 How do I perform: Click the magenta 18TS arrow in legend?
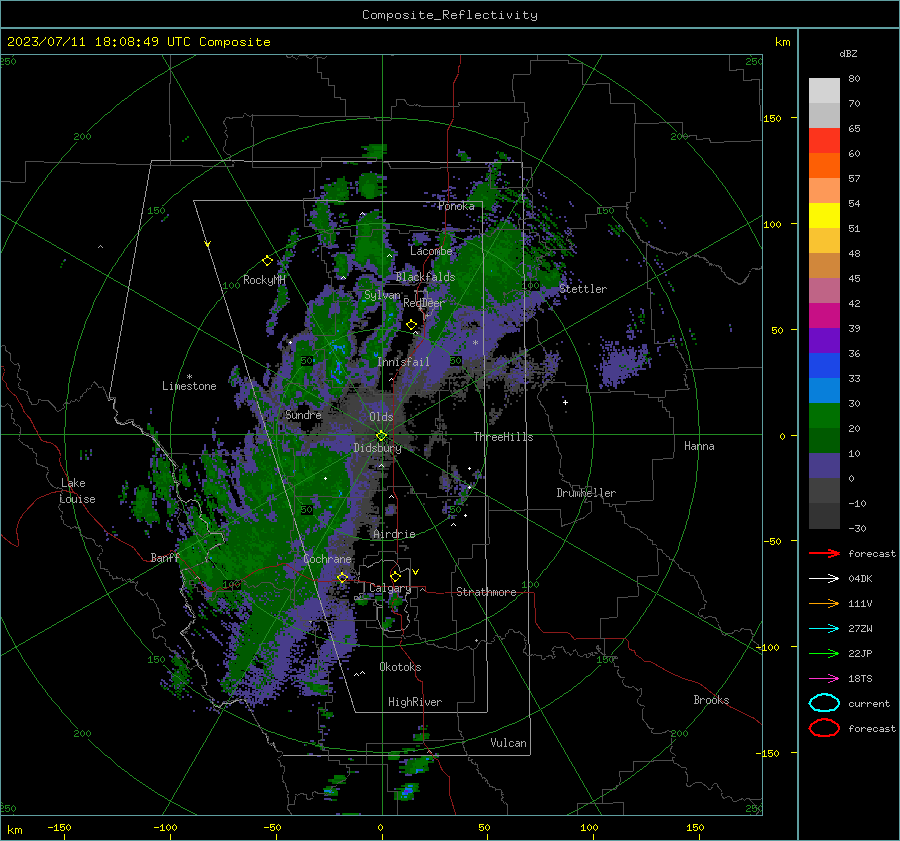pyautogui.click(x=824, y=679)
